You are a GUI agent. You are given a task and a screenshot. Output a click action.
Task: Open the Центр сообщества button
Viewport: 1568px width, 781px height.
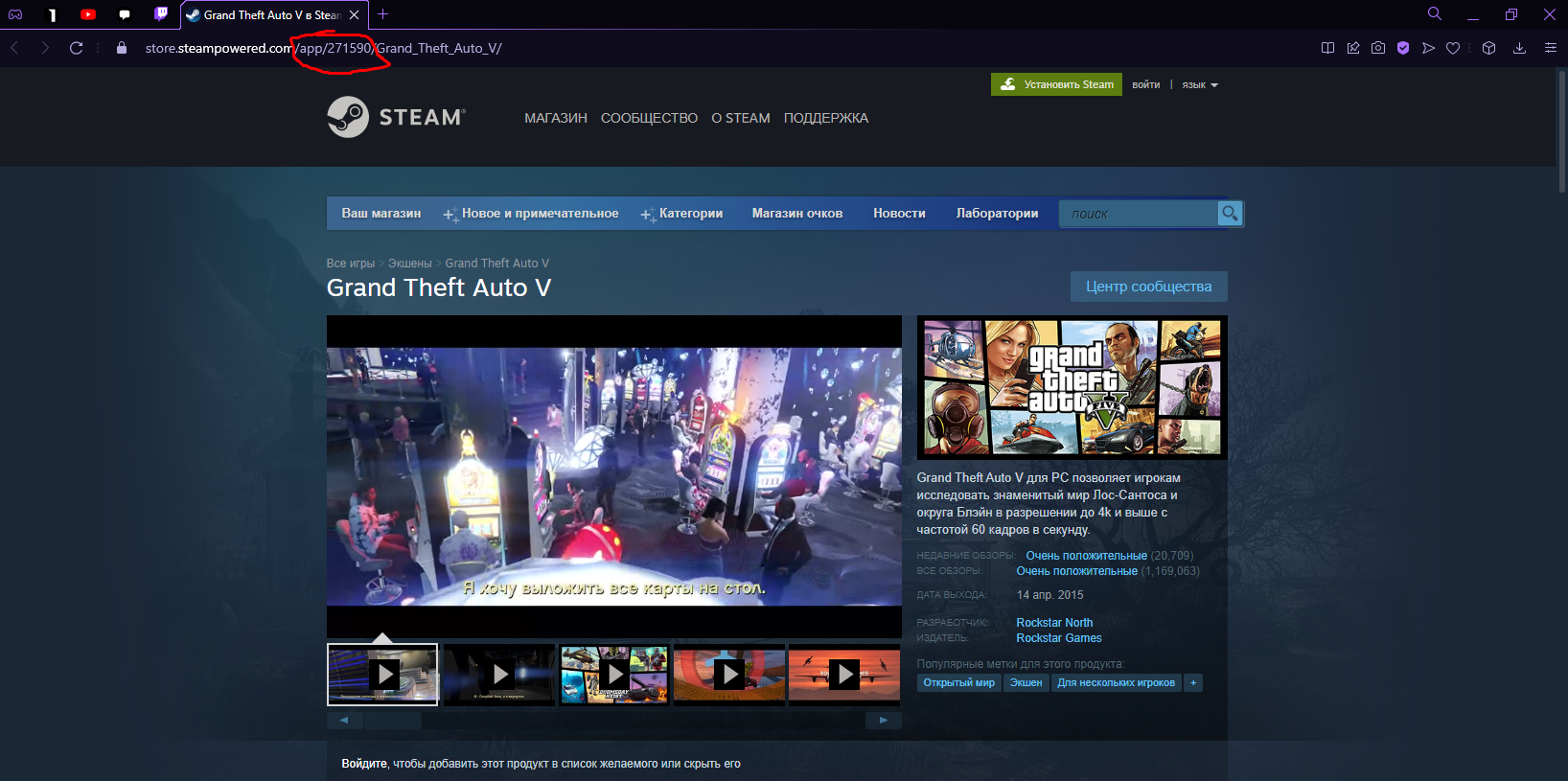[1148, 287]
